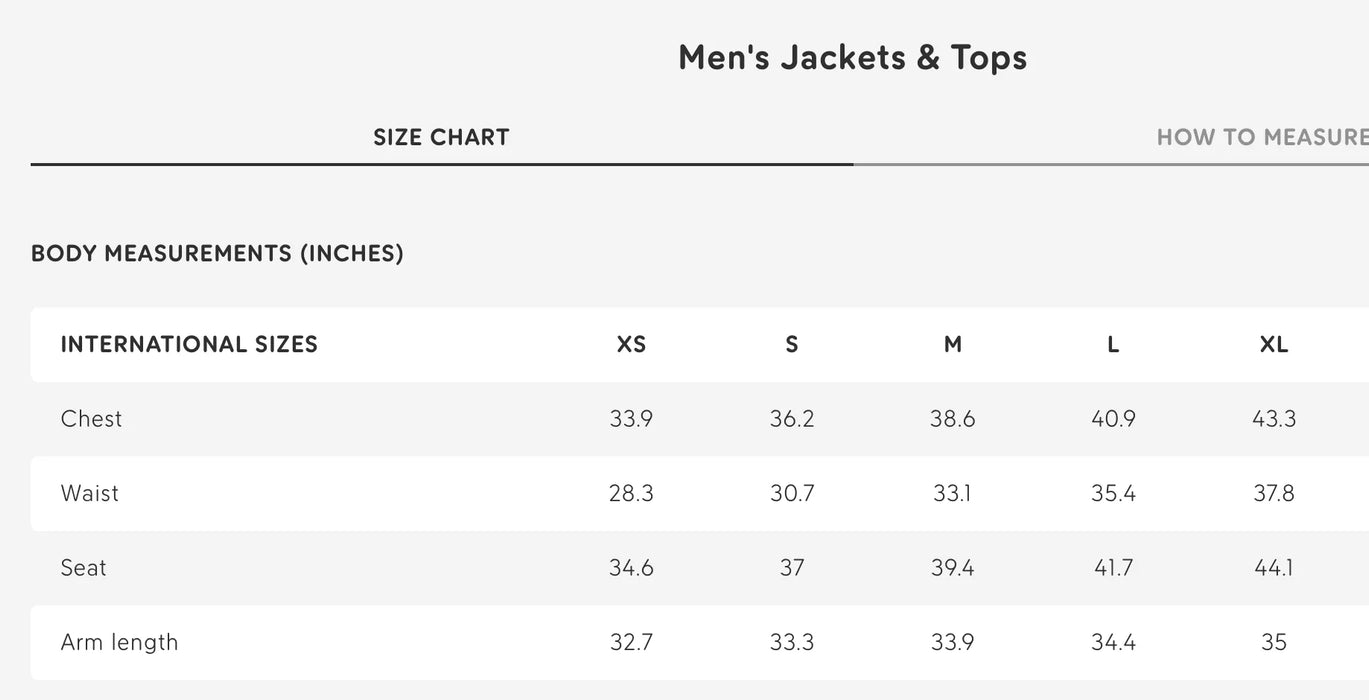Select the Chest row label

click(x=91, y=418)
